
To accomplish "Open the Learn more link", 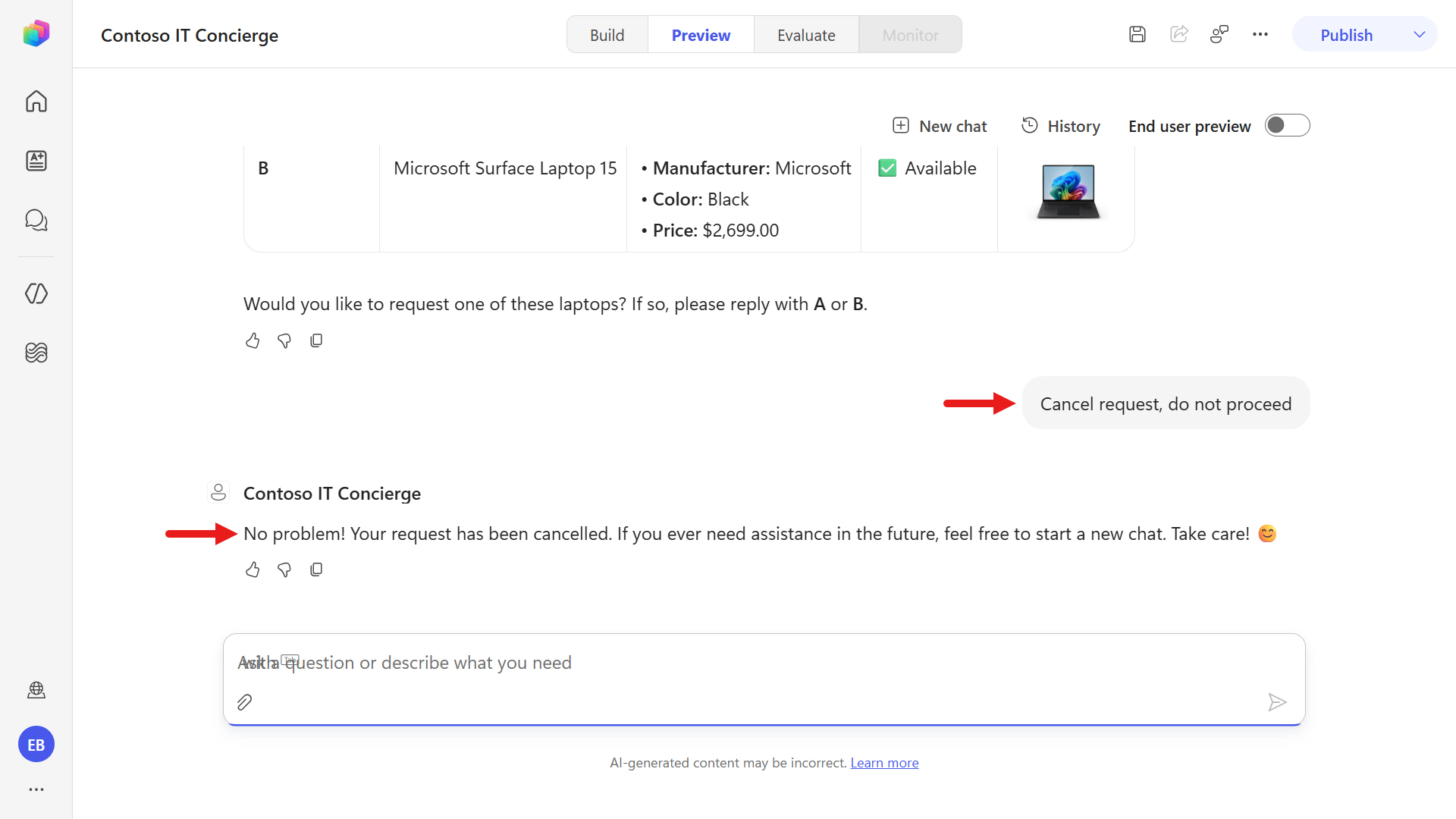I will (x=884, y=763).
